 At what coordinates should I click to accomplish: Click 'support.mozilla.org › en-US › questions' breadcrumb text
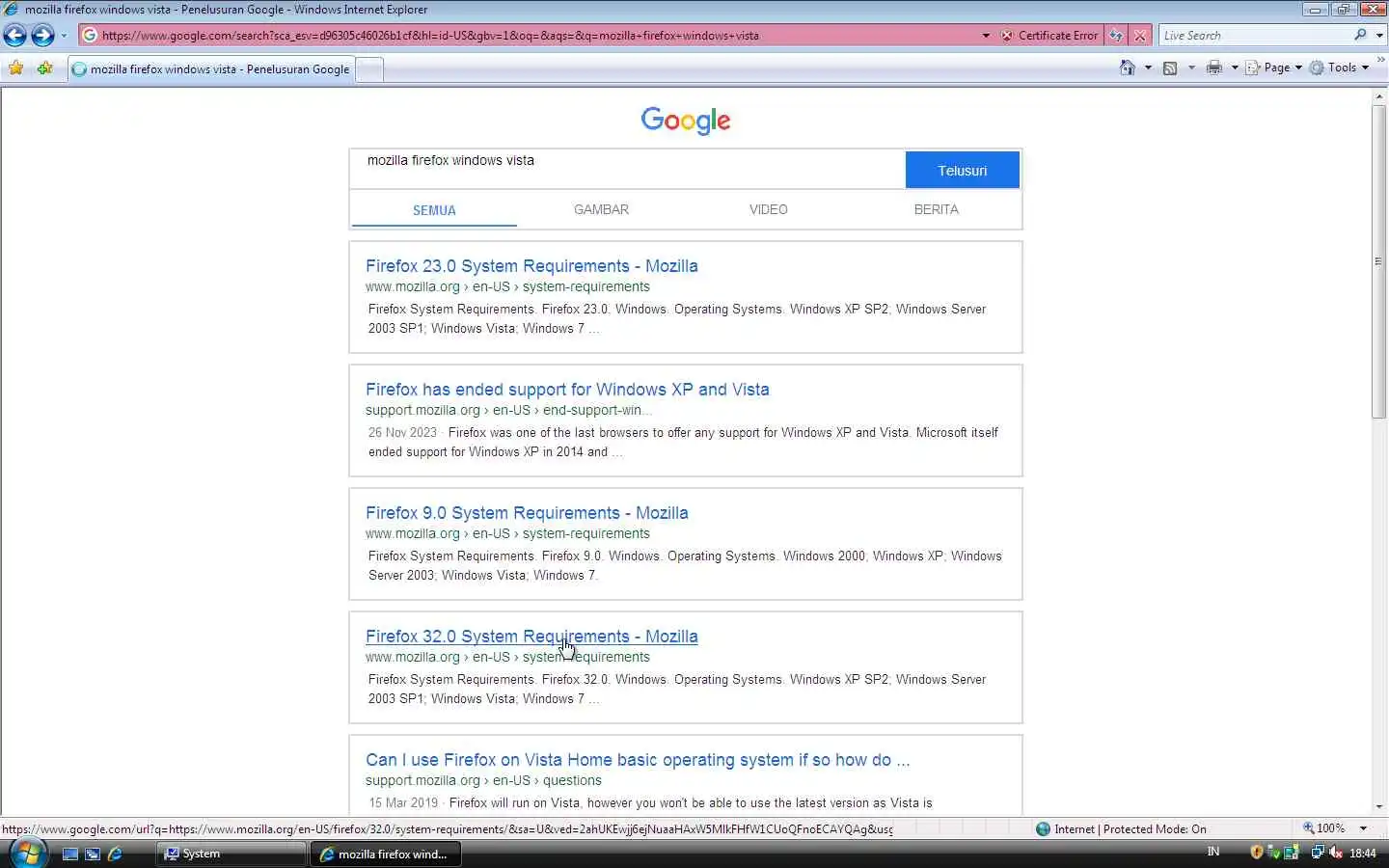pos(483,780)
